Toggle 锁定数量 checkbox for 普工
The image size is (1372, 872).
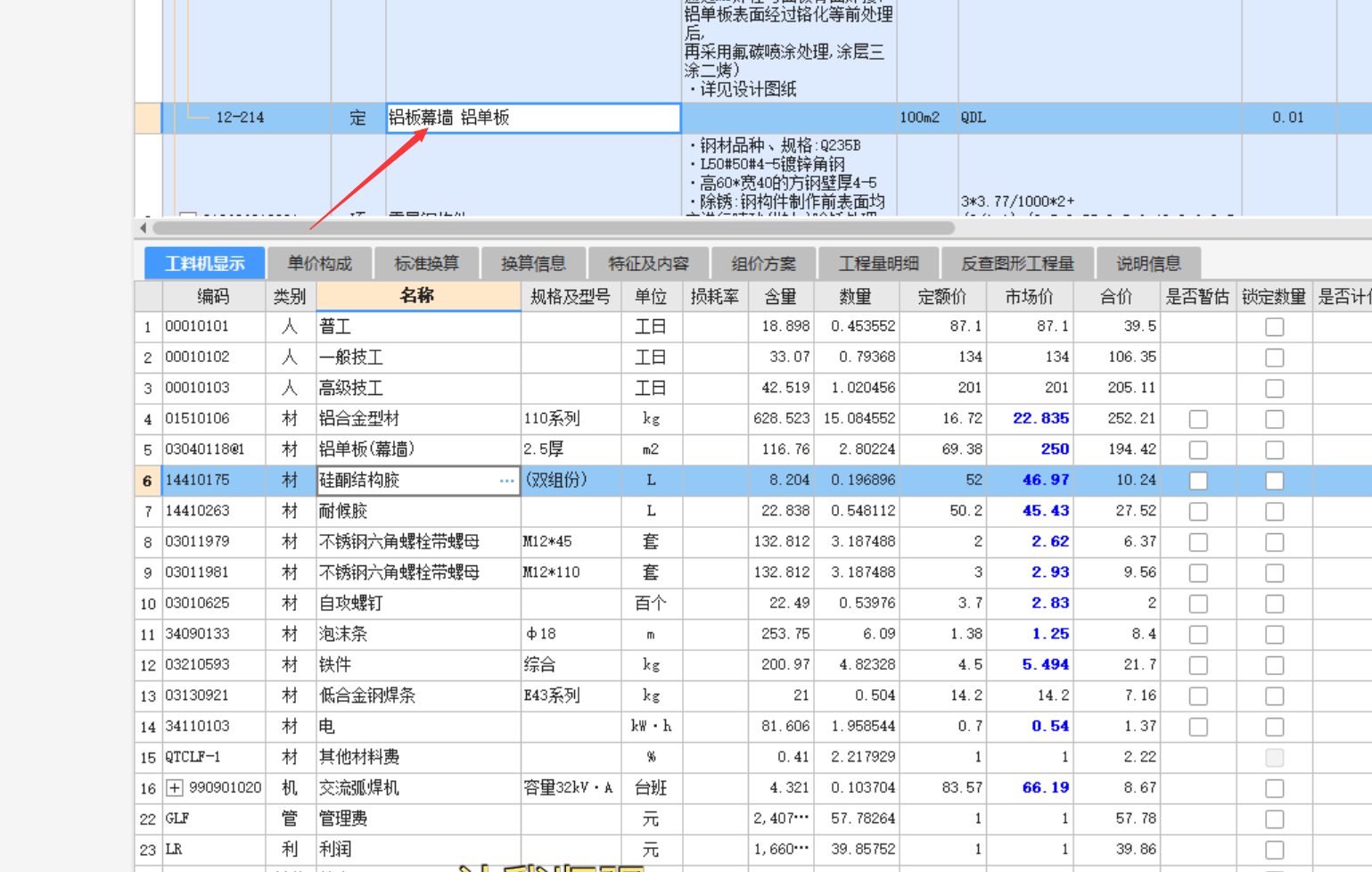tap(1275, 326)
